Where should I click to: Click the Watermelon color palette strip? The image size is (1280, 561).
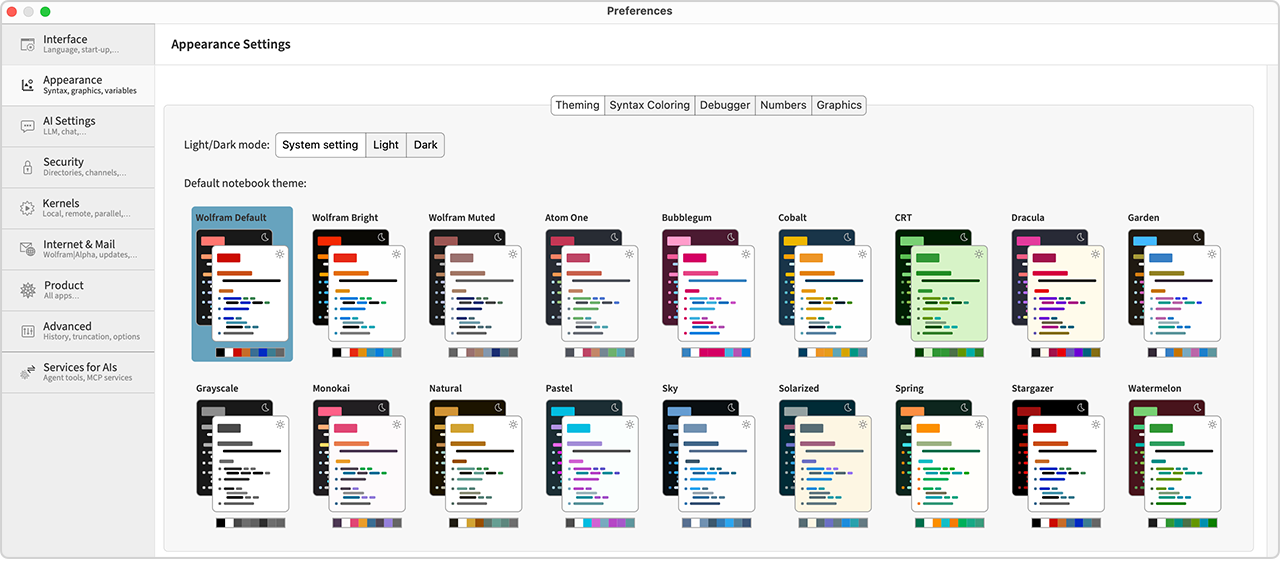point(1183,523)
